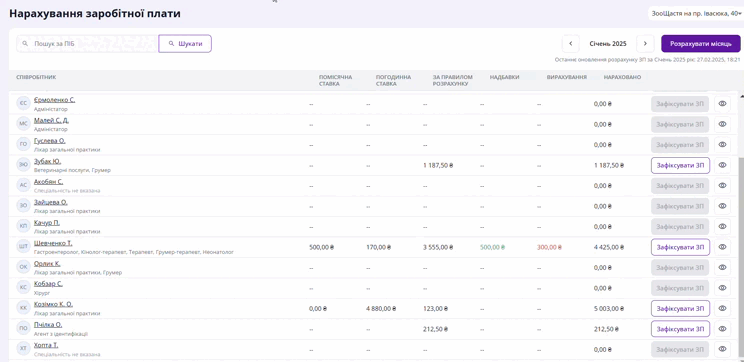
Task: Open employee link Качур П.
Action: [47, 223]
